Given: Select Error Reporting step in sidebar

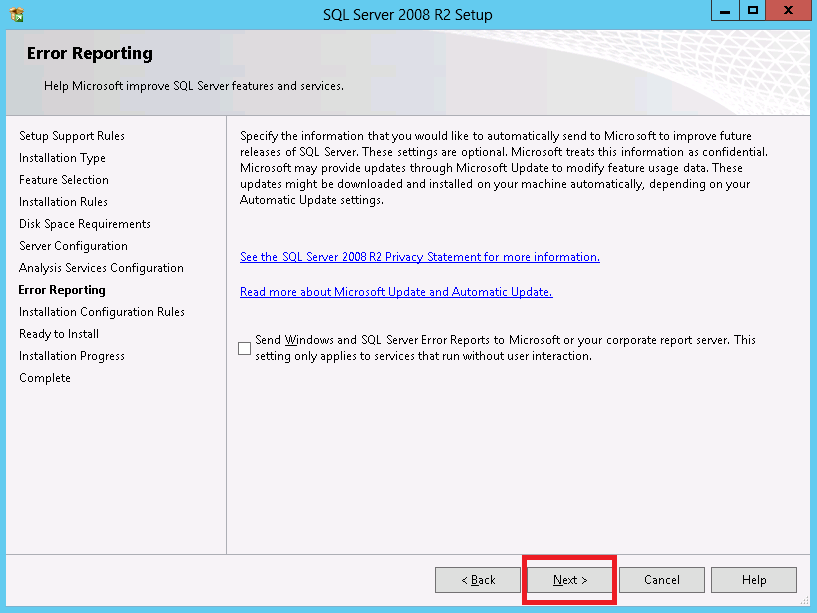Looking at the screenshot, I should coord(62,290).
